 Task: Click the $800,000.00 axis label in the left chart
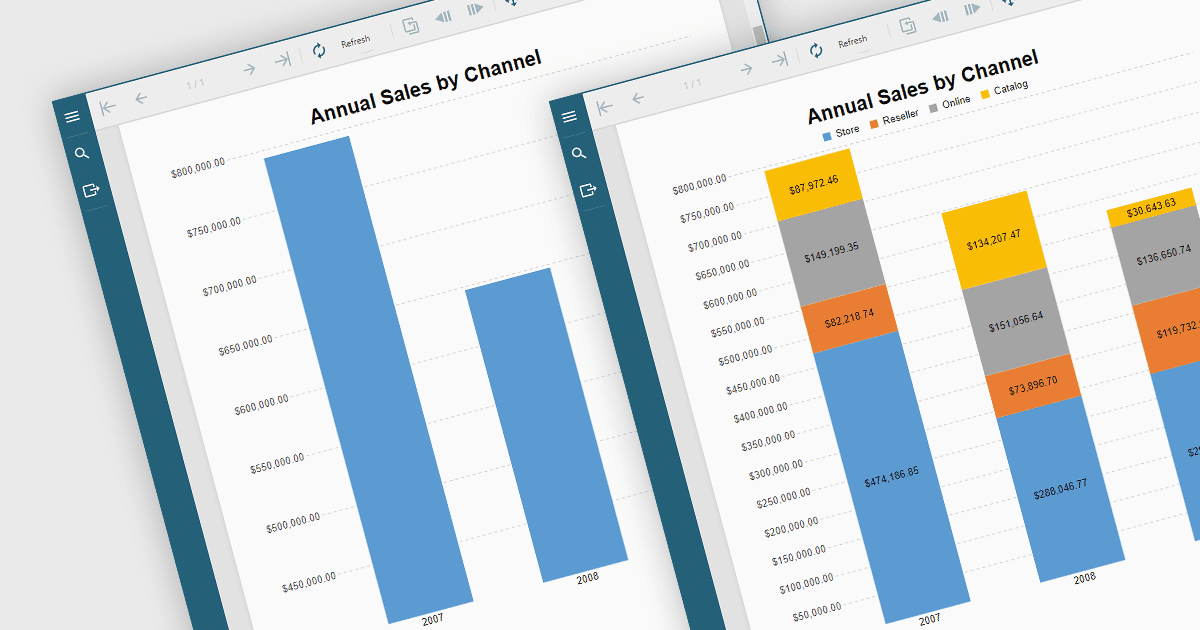click(x=198, y=167)
